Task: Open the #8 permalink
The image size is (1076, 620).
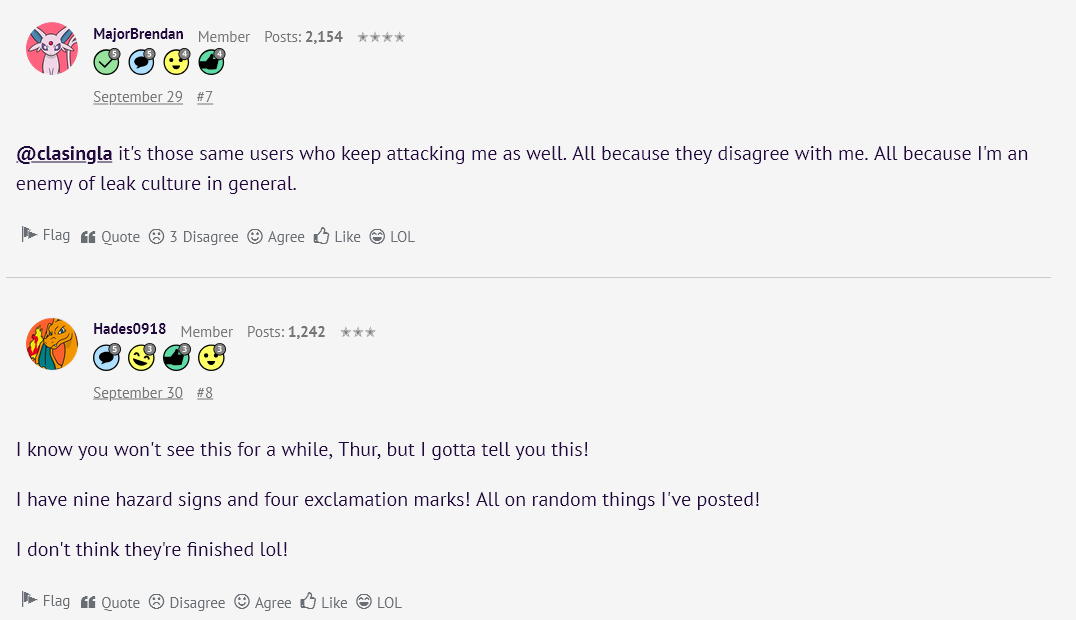Action: click(204, 393)
